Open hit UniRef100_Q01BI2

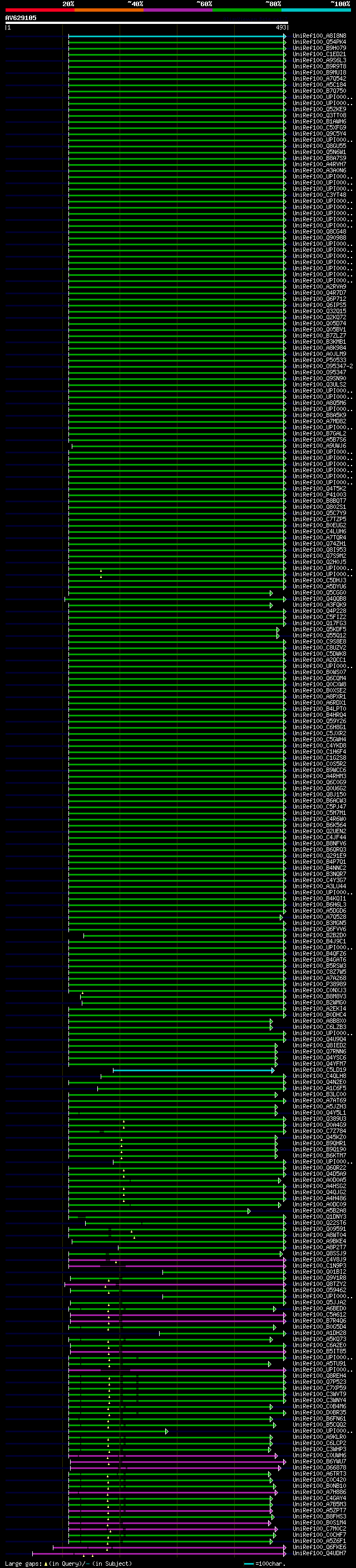click(319, 1272)
